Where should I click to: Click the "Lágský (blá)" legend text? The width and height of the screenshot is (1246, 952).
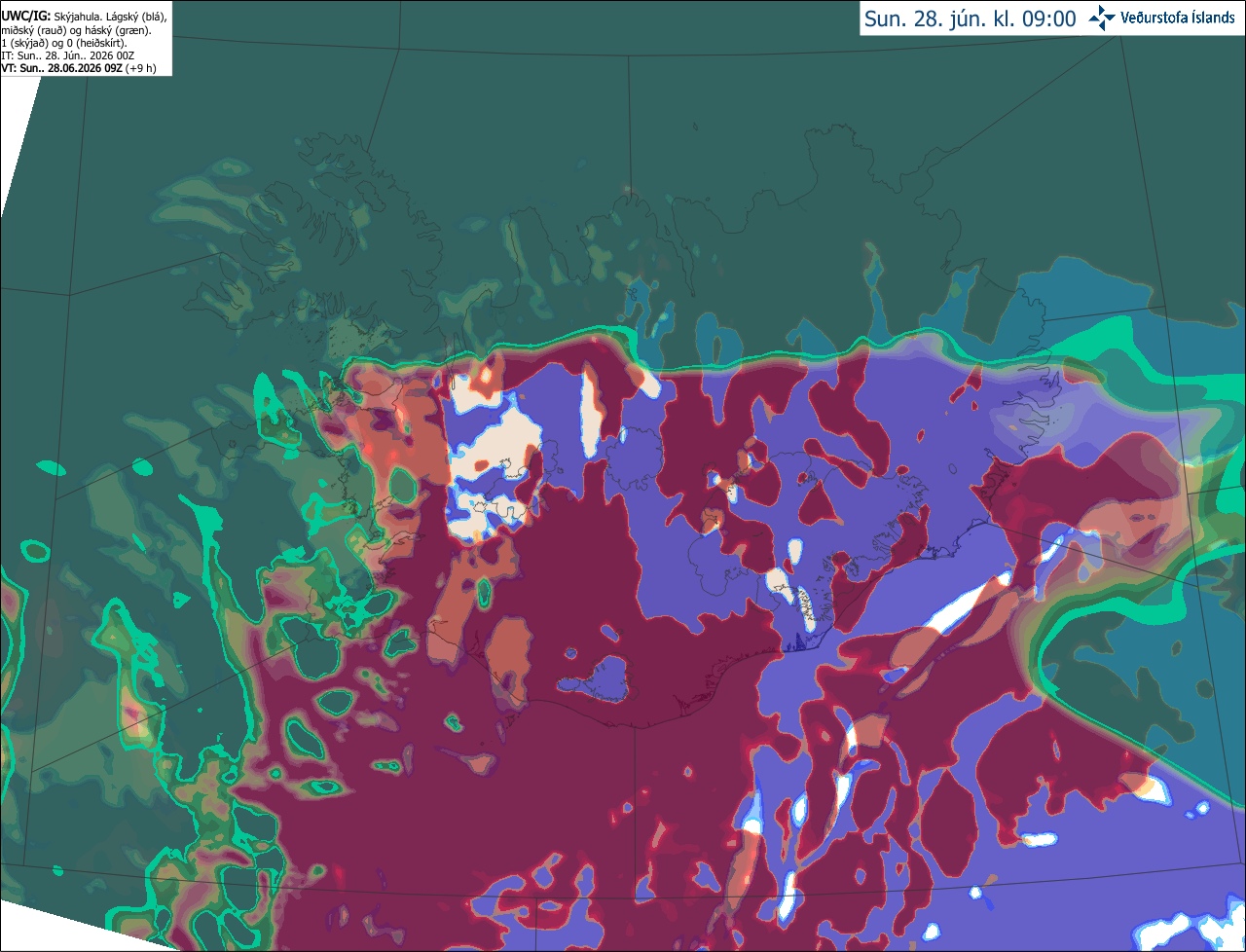[135, 17]
